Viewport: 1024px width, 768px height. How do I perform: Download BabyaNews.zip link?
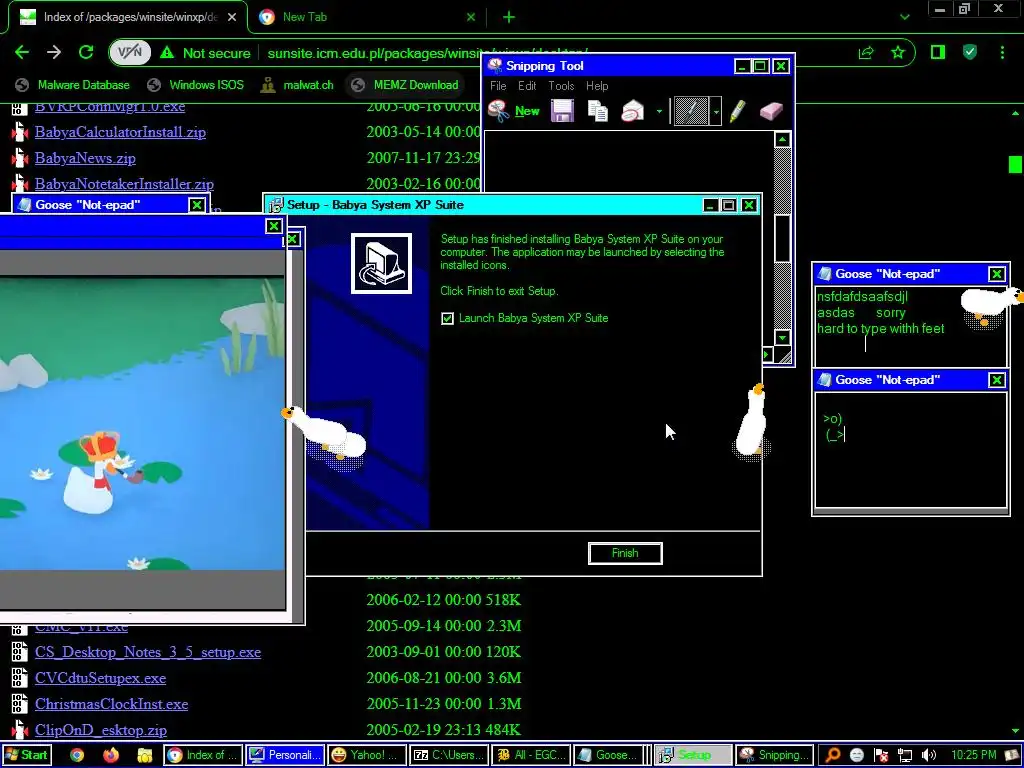pyautogui.click(x=86, y=158)
